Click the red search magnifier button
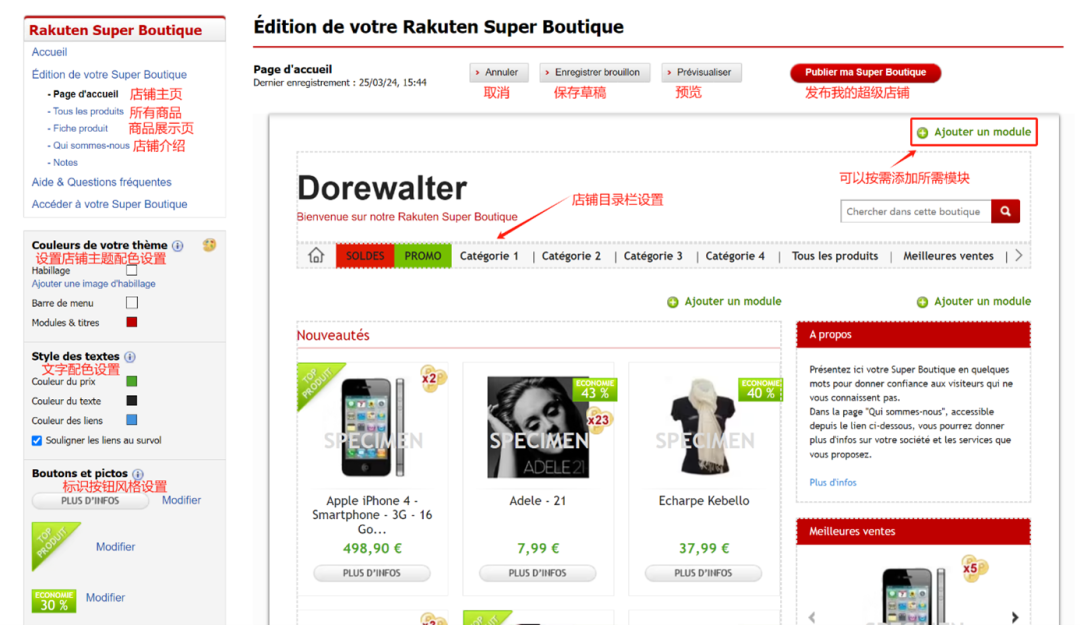The height and width of the screenshot is (625, 1080). tap(1005, 212)
